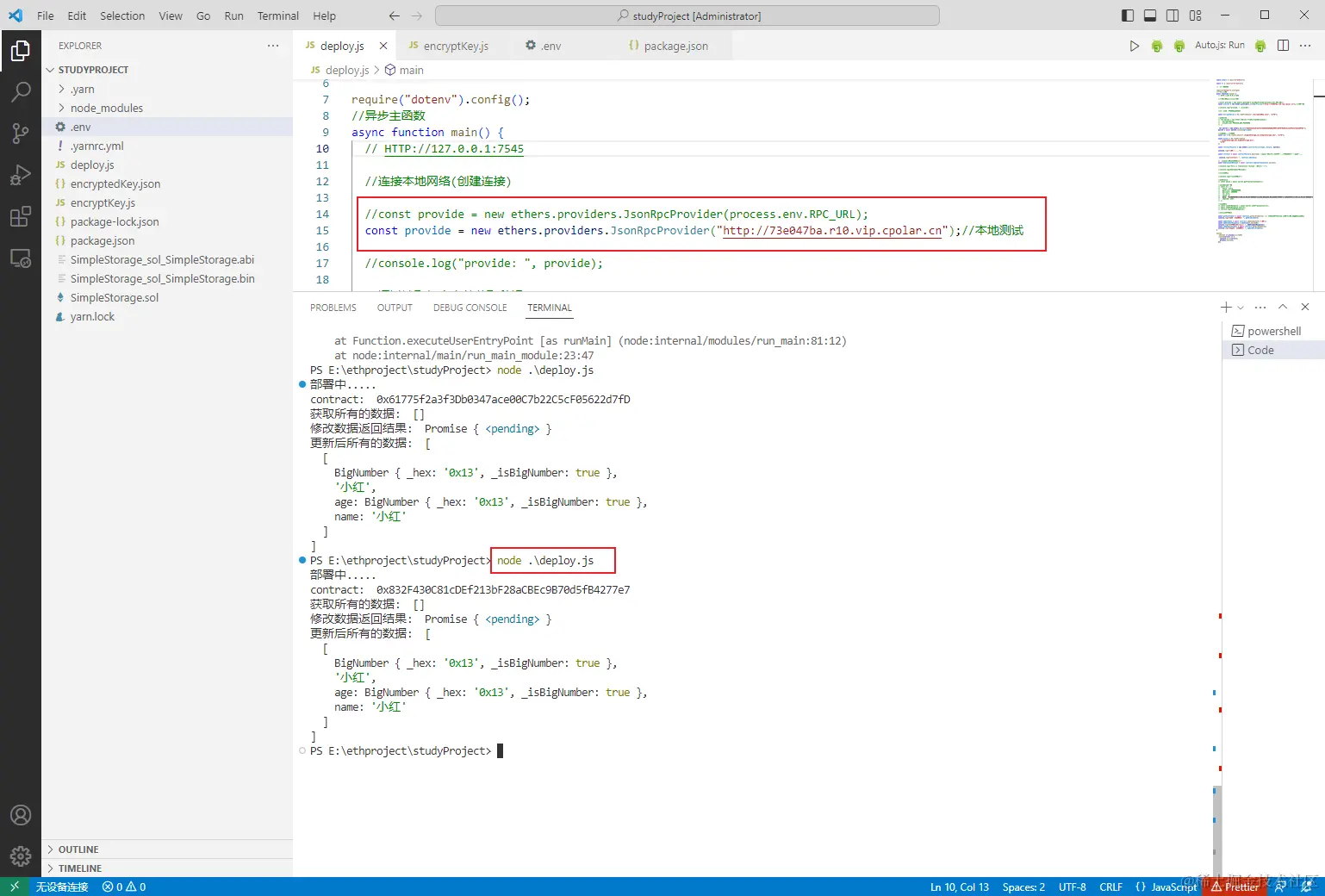Image resolution: width=1325 pixels, height=896 pixels.
Task: Toggle the bottom panel visibility
Action: [x=1150, y=16]
